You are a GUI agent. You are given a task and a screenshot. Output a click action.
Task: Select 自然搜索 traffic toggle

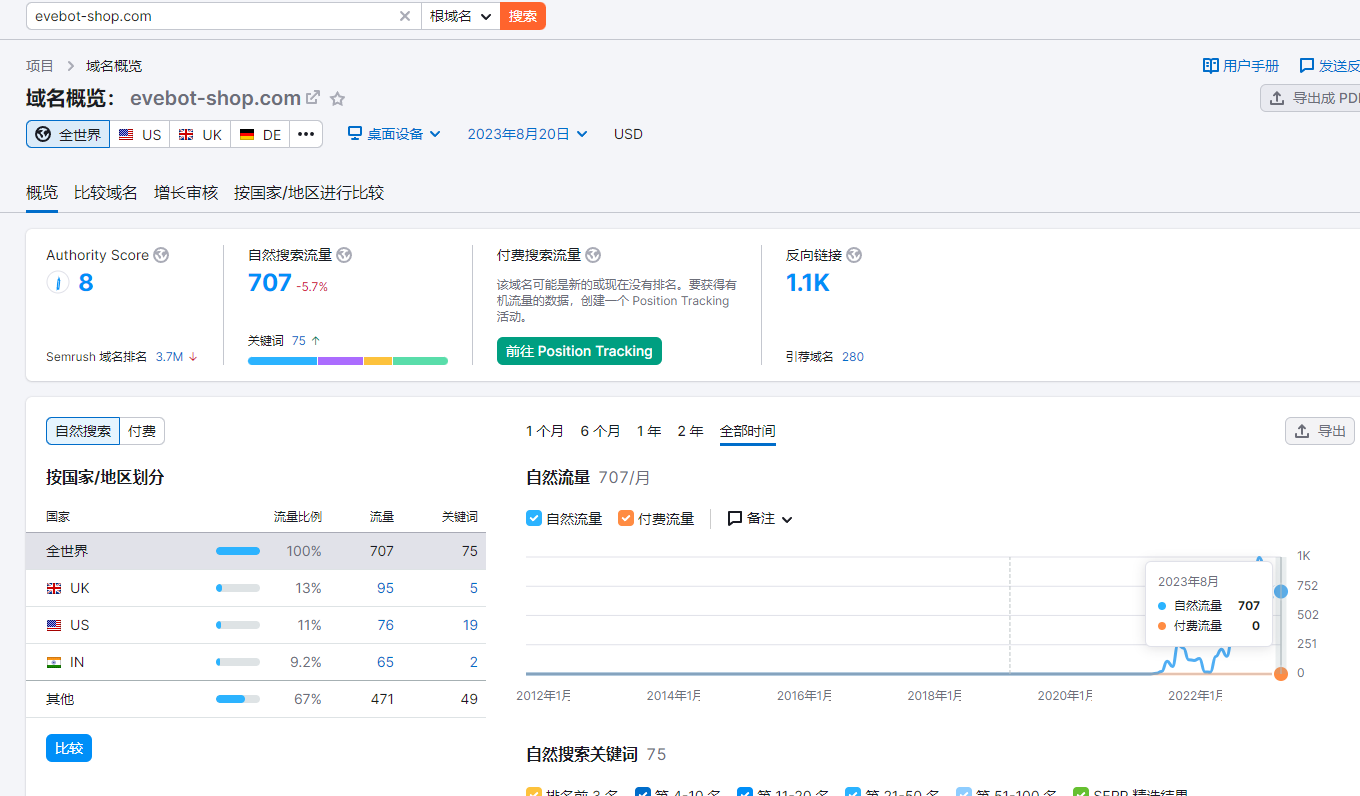83,431
